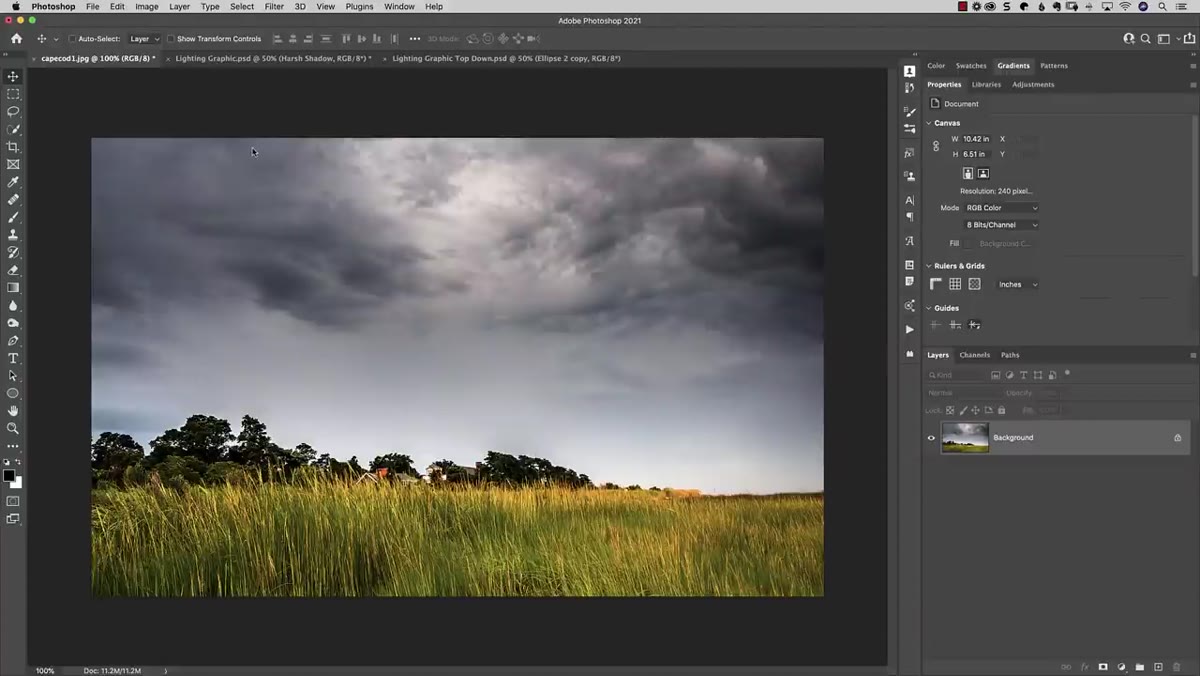
Task: Collapse the Canvas section
Action: tap(928, 123)
